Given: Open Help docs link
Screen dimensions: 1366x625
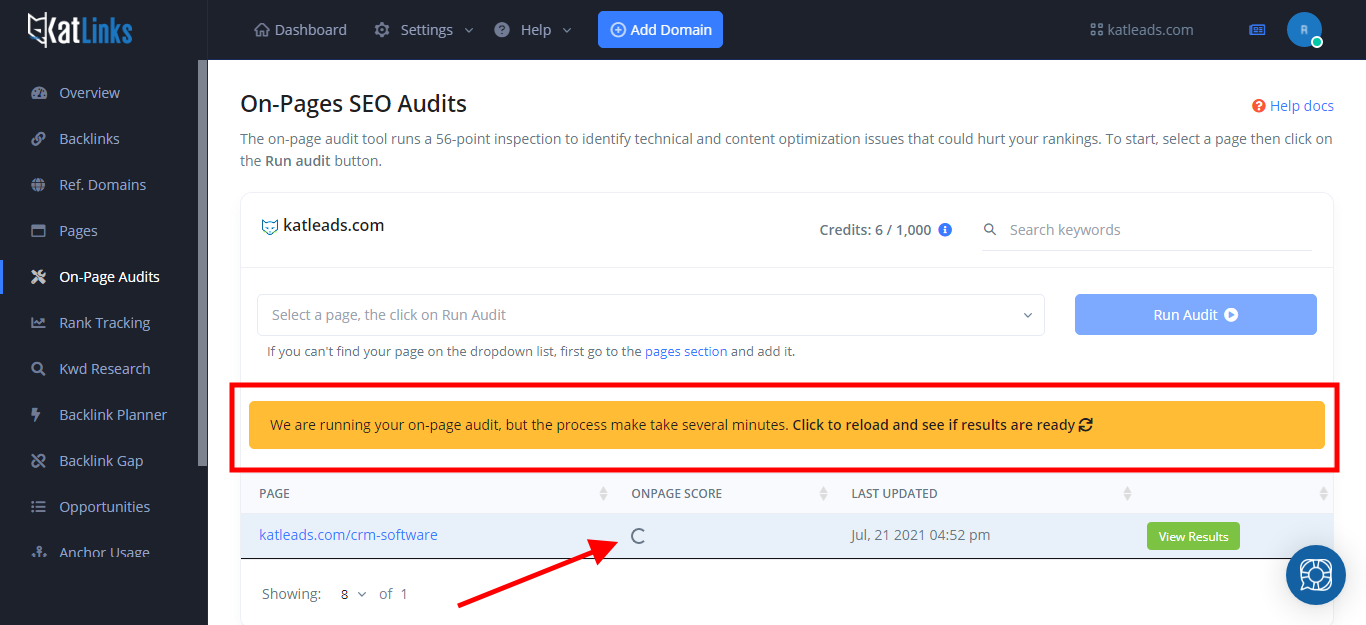Looking at the screenshot, I should 1293,106.
